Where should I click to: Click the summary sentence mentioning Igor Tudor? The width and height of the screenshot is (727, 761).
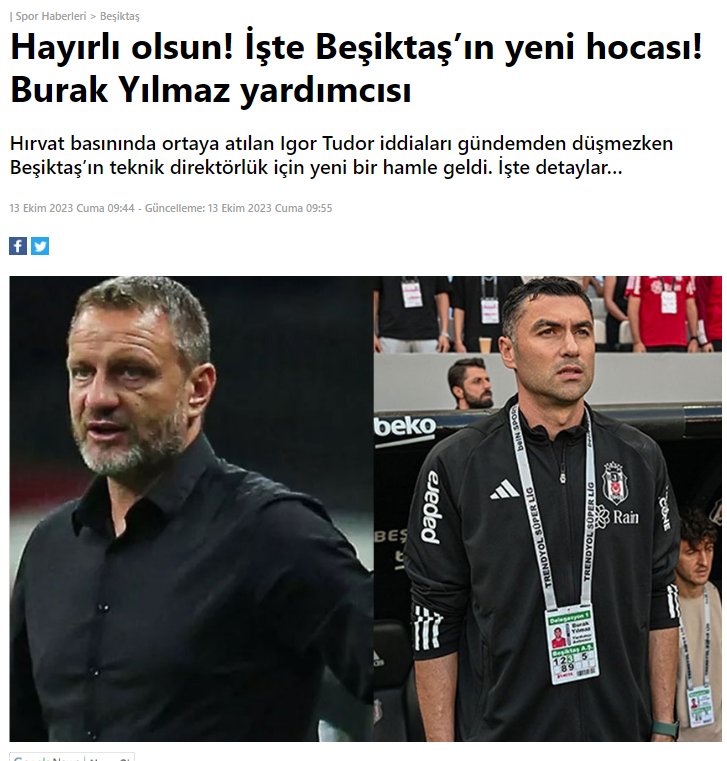341,144
